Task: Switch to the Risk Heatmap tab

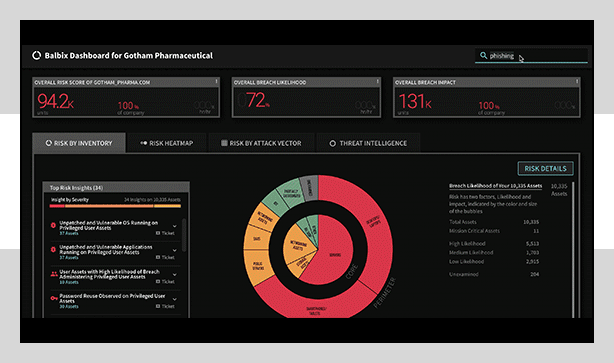Action: pyautogui.click(x=167, y=143)
